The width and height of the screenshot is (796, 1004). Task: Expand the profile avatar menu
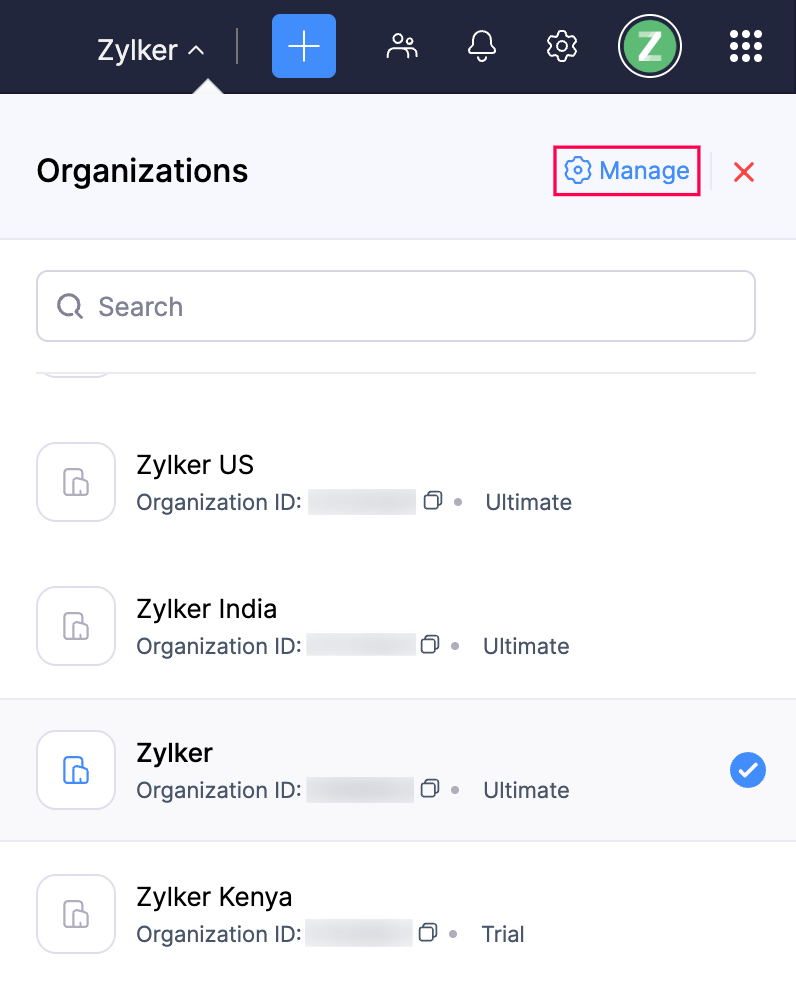point(650,46)
